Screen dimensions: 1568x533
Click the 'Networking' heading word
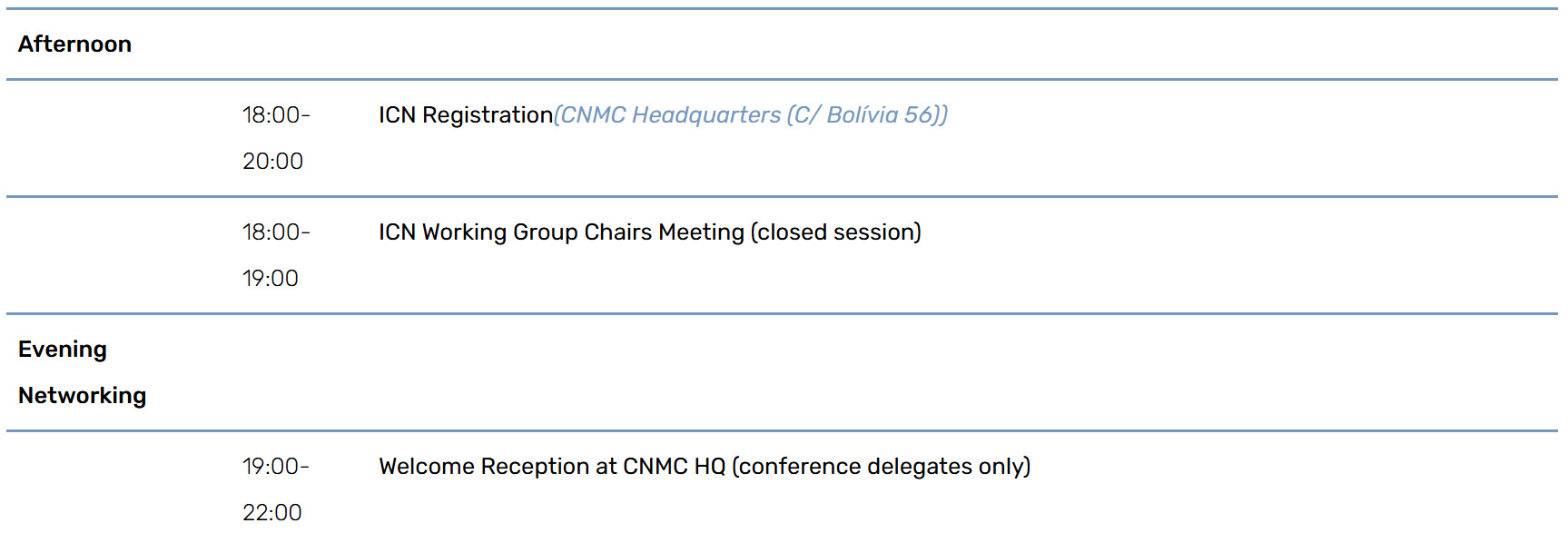pyautogui.click(x=82, y=396)
